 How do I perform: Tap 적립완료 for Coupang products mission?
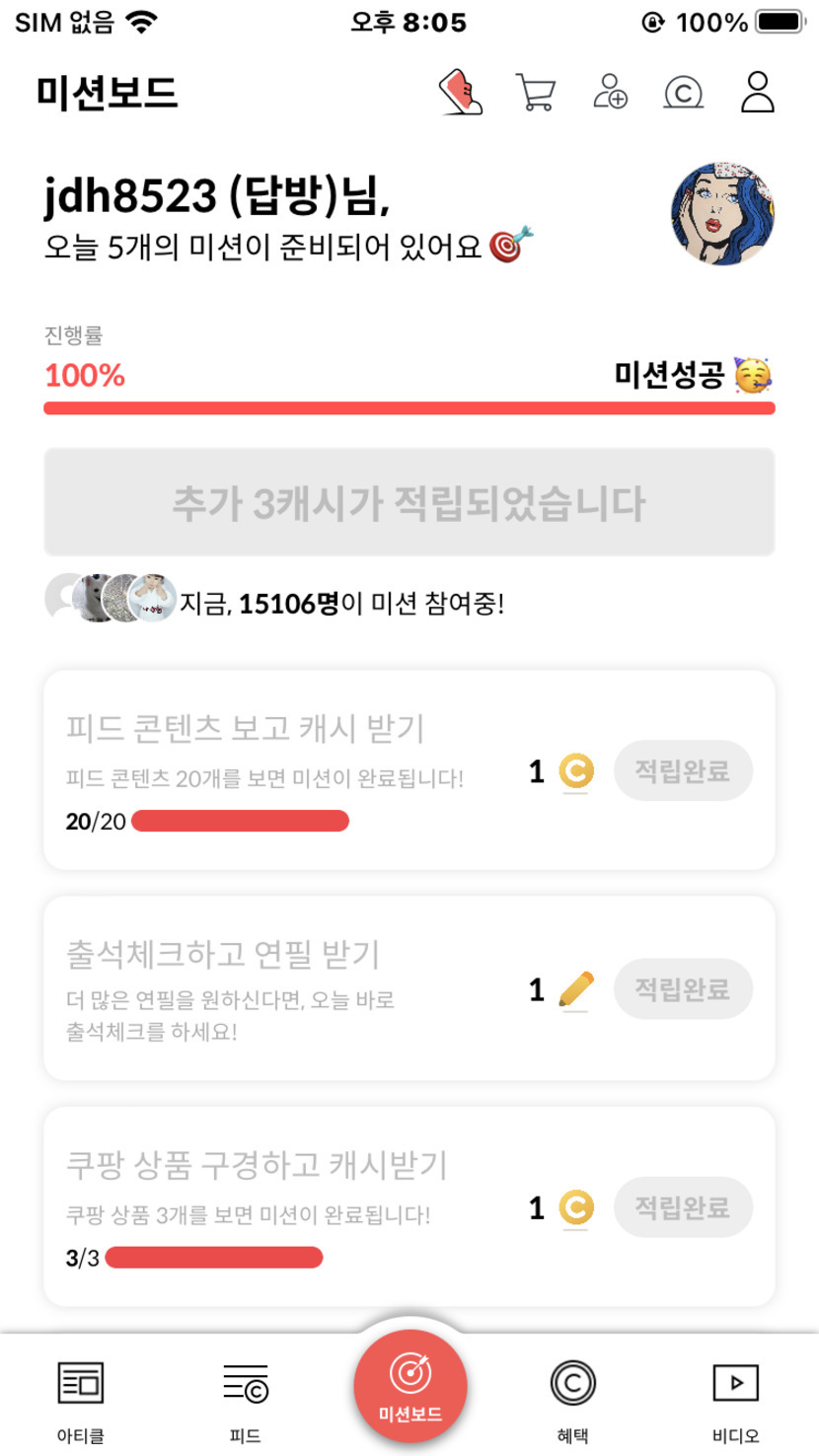click(x=683, y=1207)
